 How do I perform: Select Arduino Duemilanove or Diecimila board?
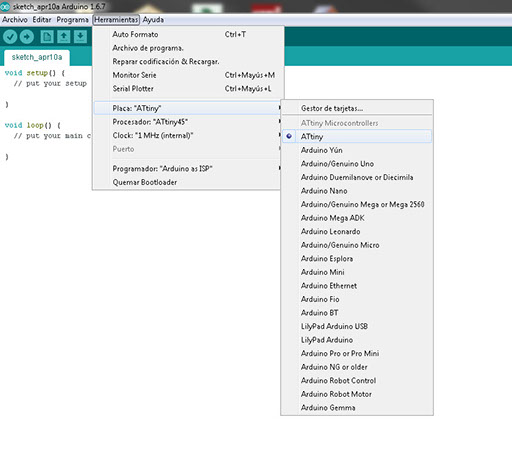click(356, 177)
